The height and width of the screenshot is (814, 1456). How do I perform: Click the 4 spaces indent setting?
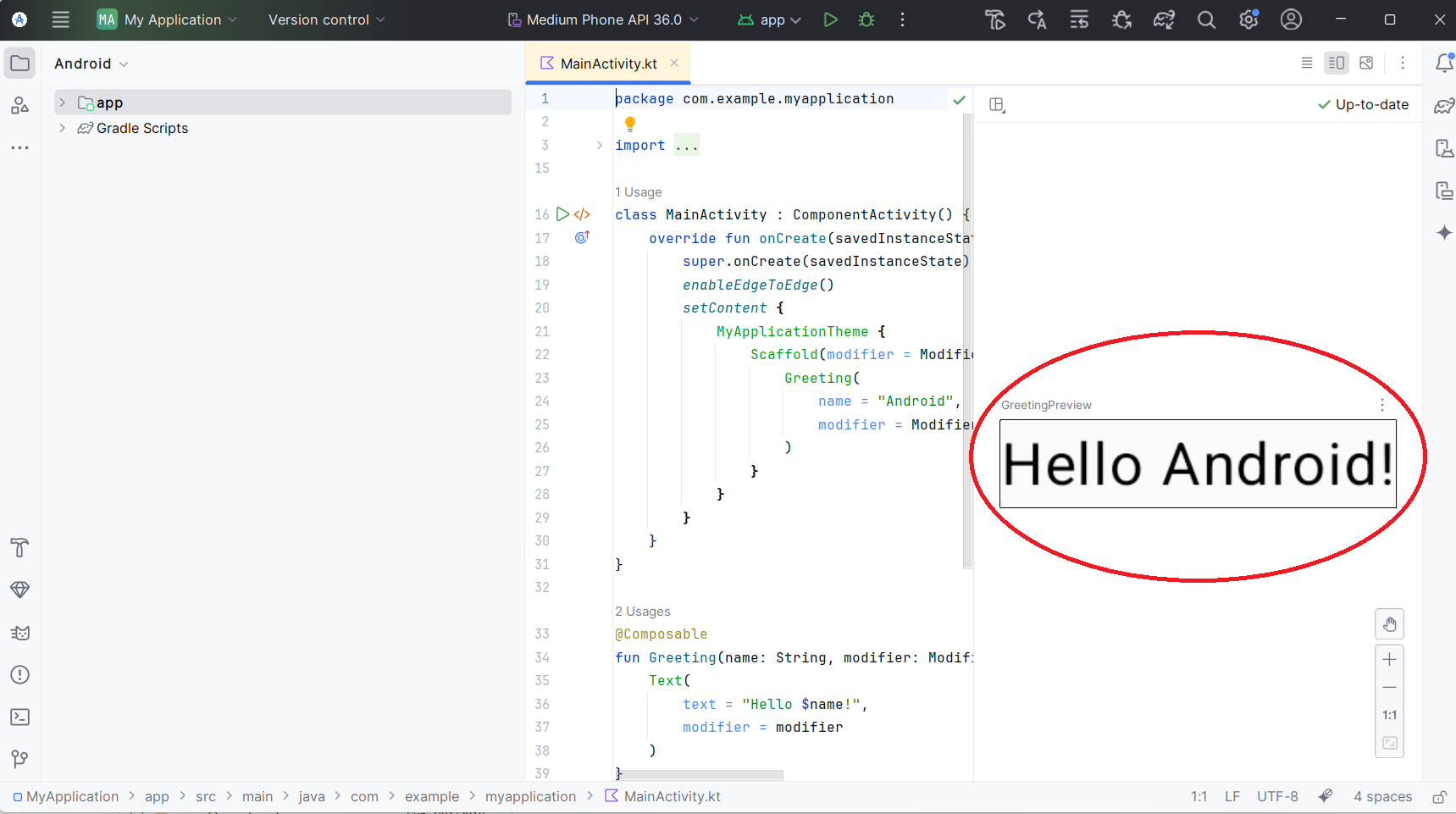(x=1382, y=796)
